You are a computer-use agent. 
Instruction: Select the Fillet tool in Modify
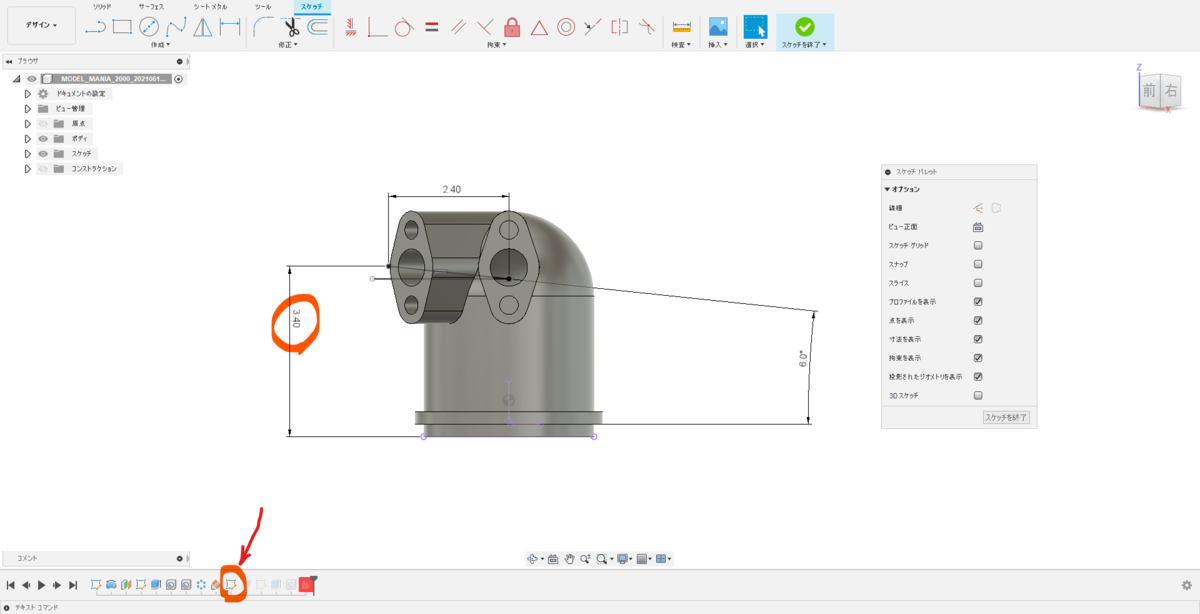pyautogui.click(x=263, y=27)
